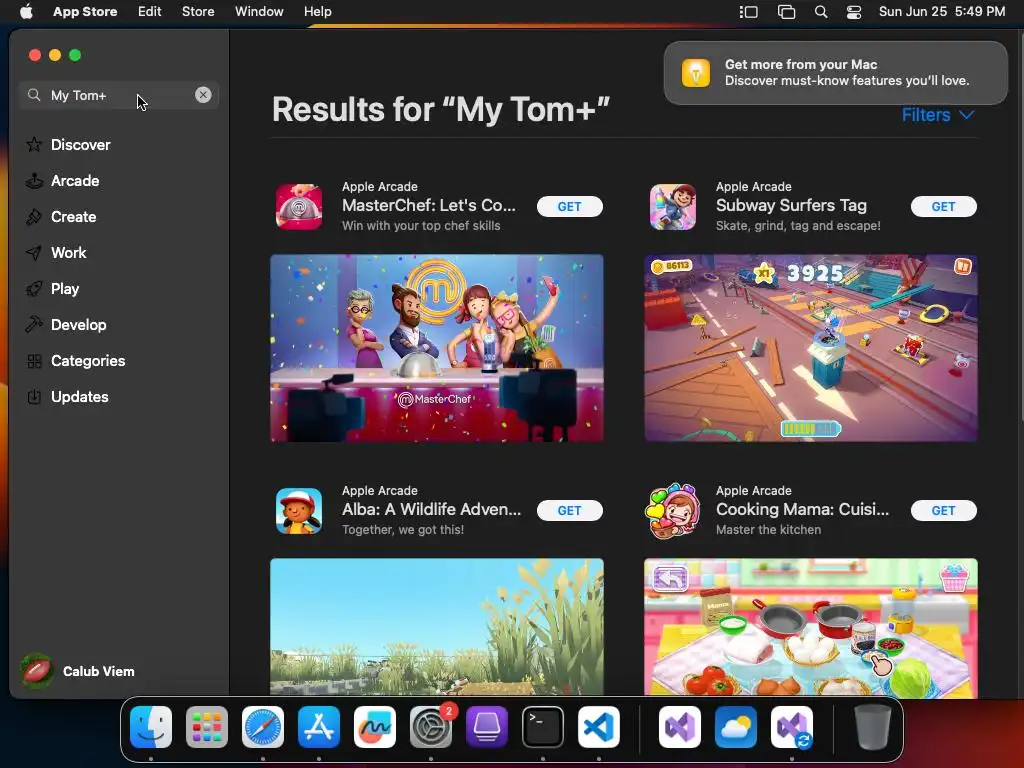Open the Create paintbrush icon
This screenshot has width=1024, height=768.
[34, 217]
